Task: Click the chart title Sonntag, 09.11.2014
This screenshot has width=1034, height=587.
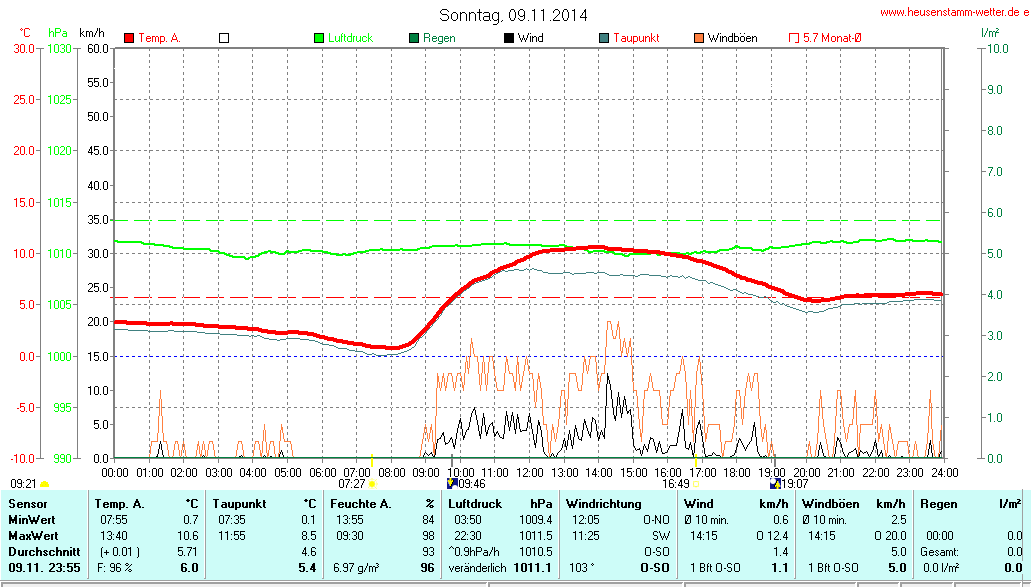Action: [513, 15]
